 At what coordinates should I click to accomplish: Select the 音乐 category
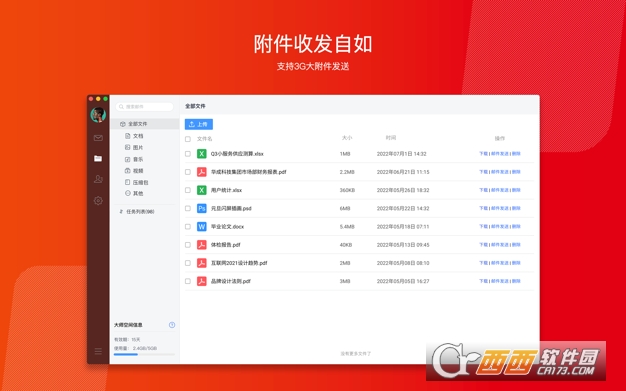pos(134,159)
